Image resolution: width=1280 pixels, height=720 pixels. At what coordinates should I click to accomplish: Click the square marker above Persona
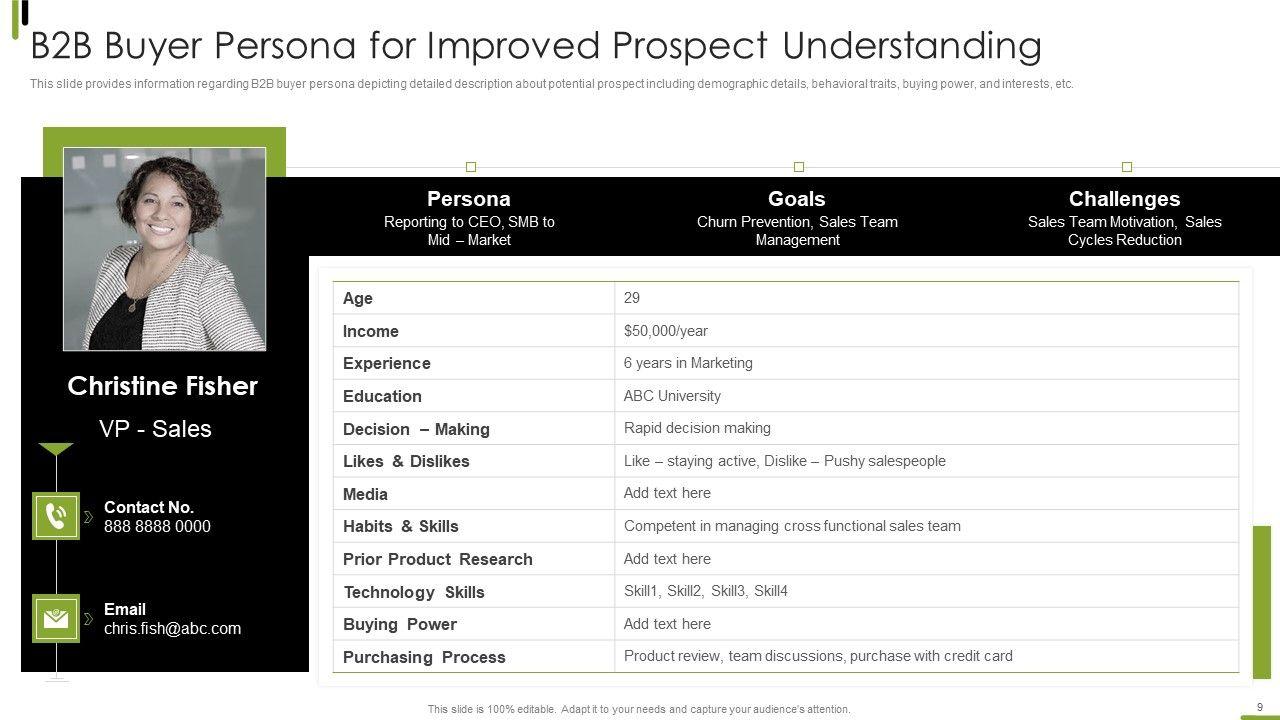tap(471, 167)
